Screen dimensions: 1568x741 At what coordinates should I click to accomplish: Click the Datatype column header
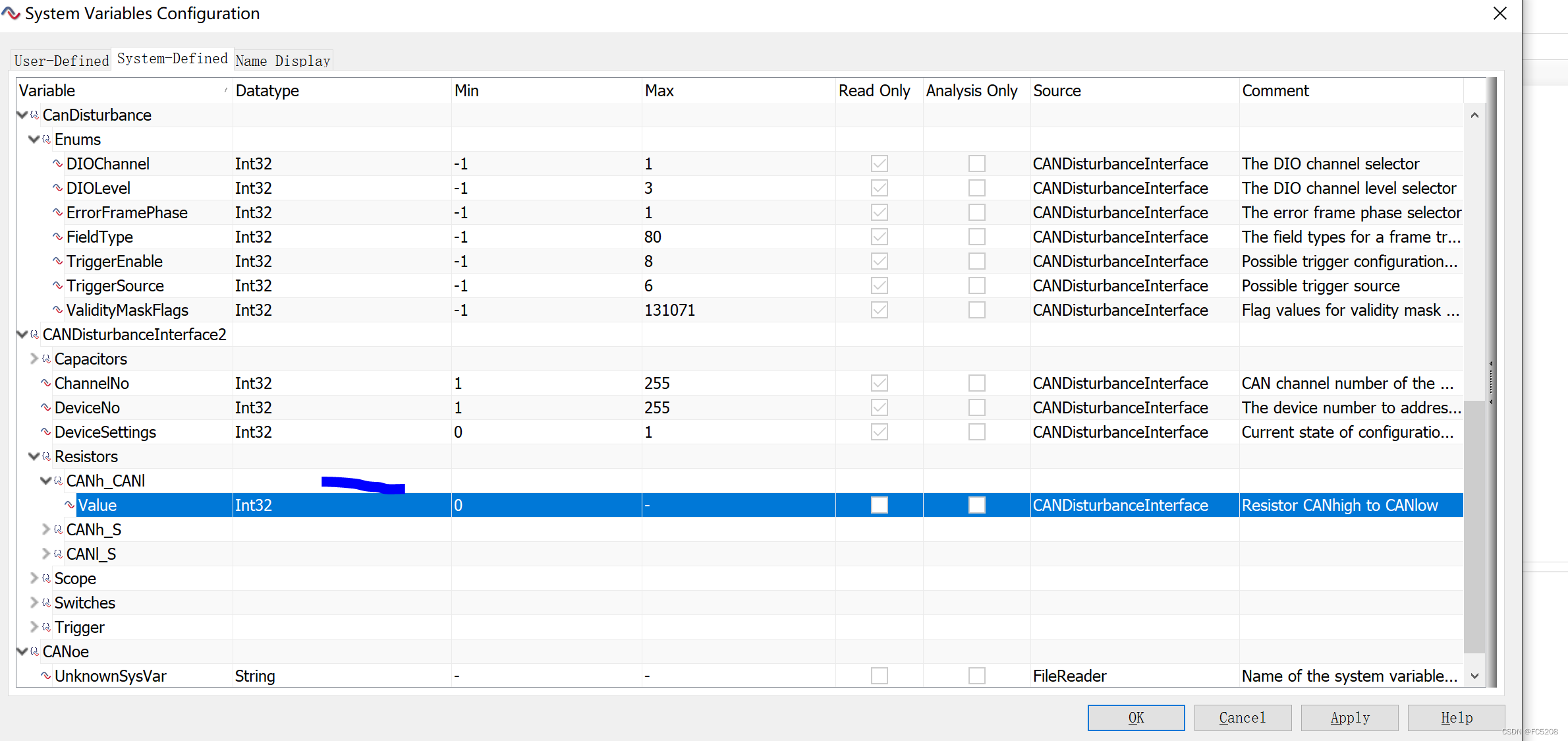coord(267,90)
